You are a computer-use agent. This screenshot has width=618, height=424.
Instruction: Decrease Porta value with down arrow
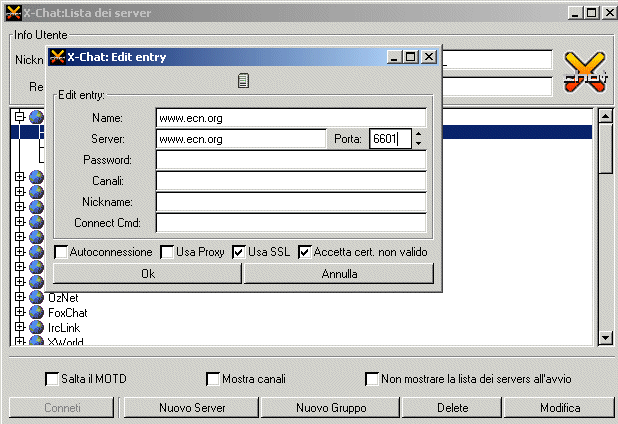click(x=419, y=143)
